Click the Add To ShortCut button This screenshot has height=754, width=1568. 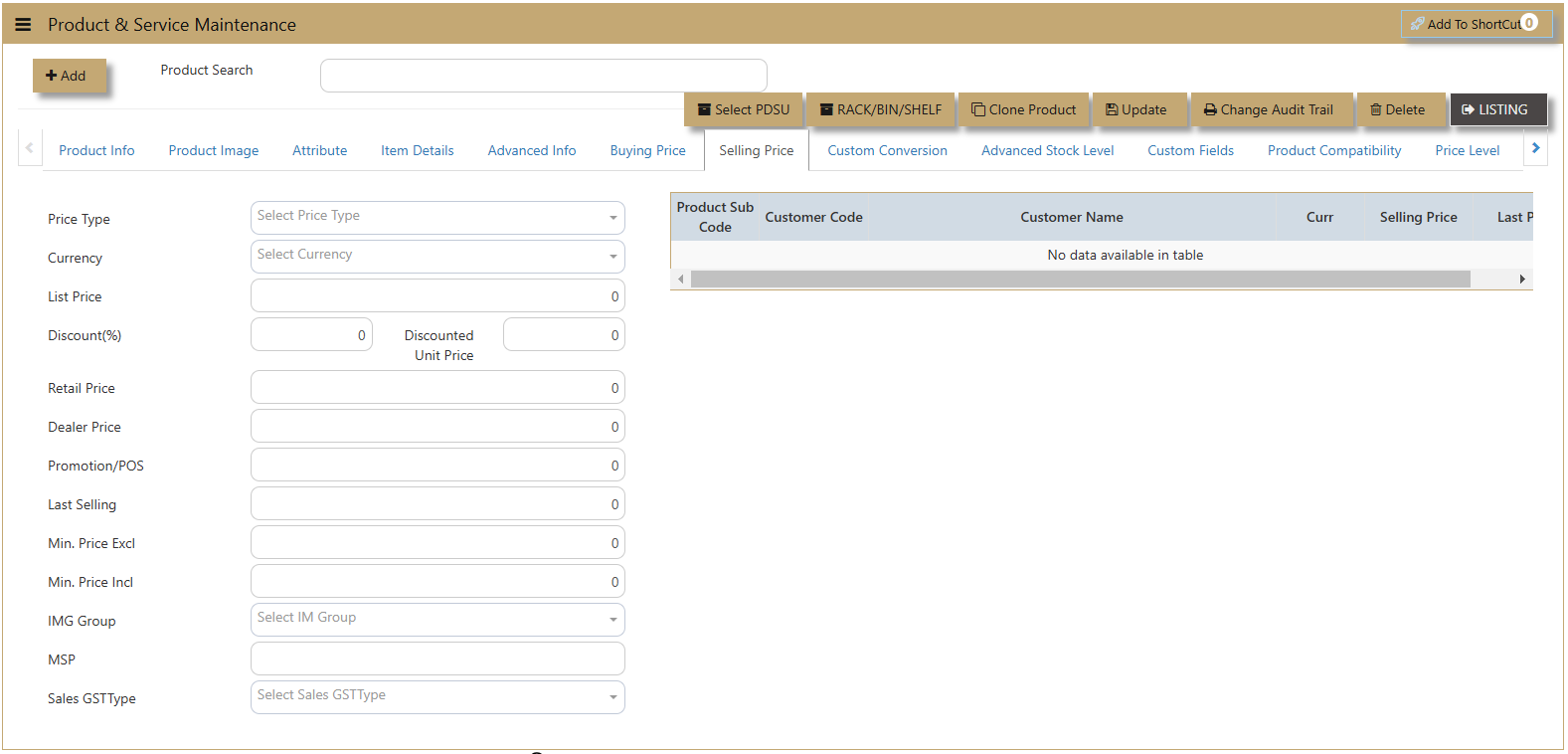[1476, 24]
